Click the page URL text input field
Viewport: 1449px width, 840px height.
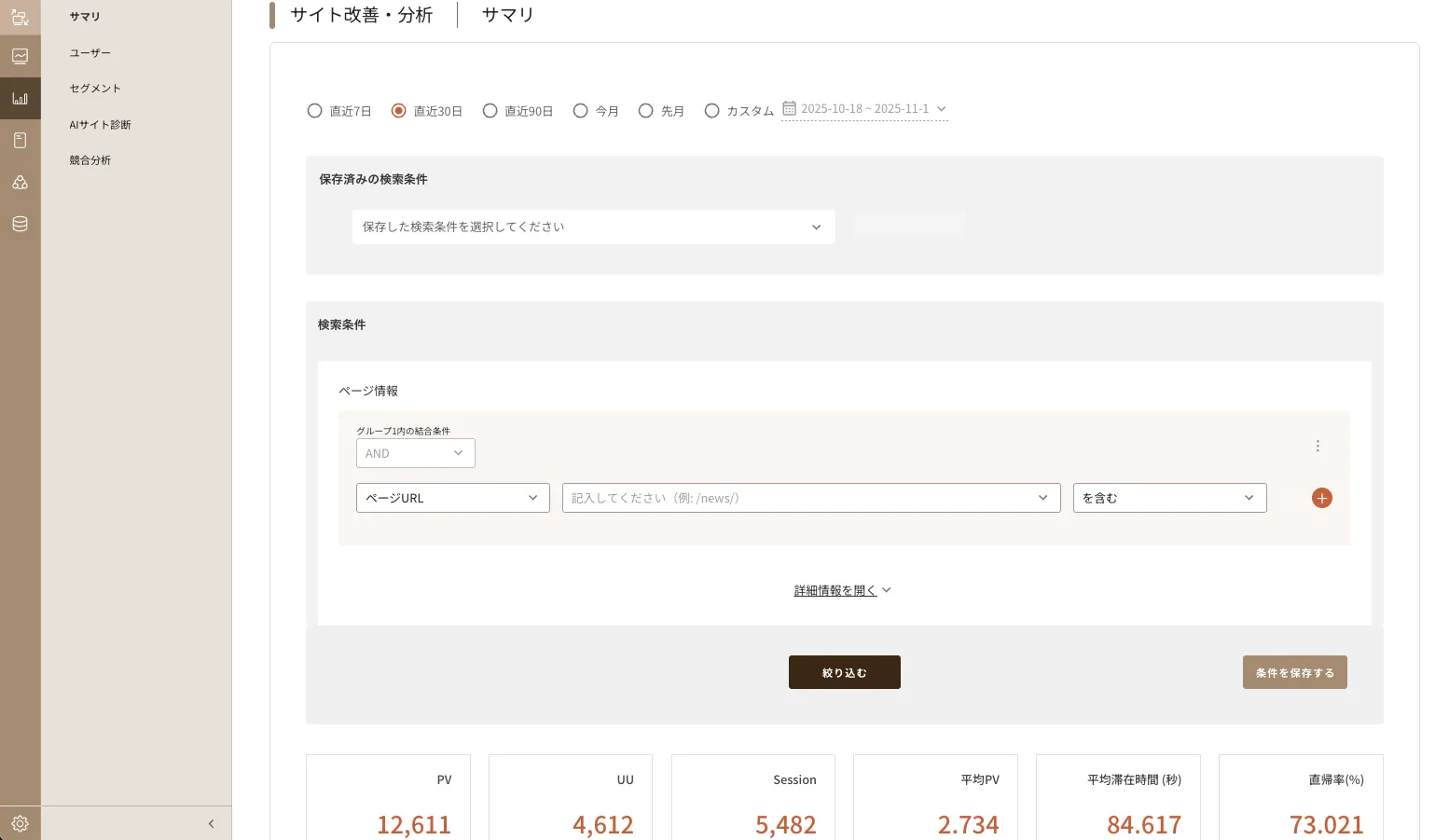pyautogui.click(x=798, y=498)
